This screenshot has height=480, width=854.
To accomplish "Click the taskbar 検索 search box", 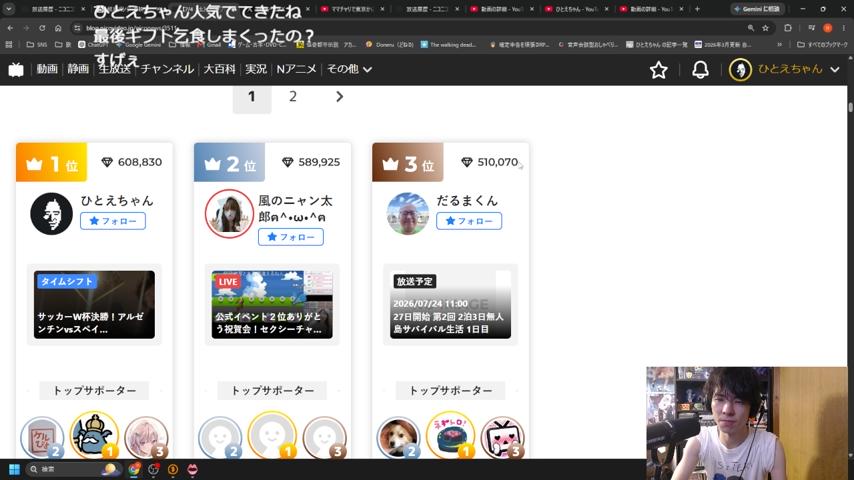I will 73,469.
